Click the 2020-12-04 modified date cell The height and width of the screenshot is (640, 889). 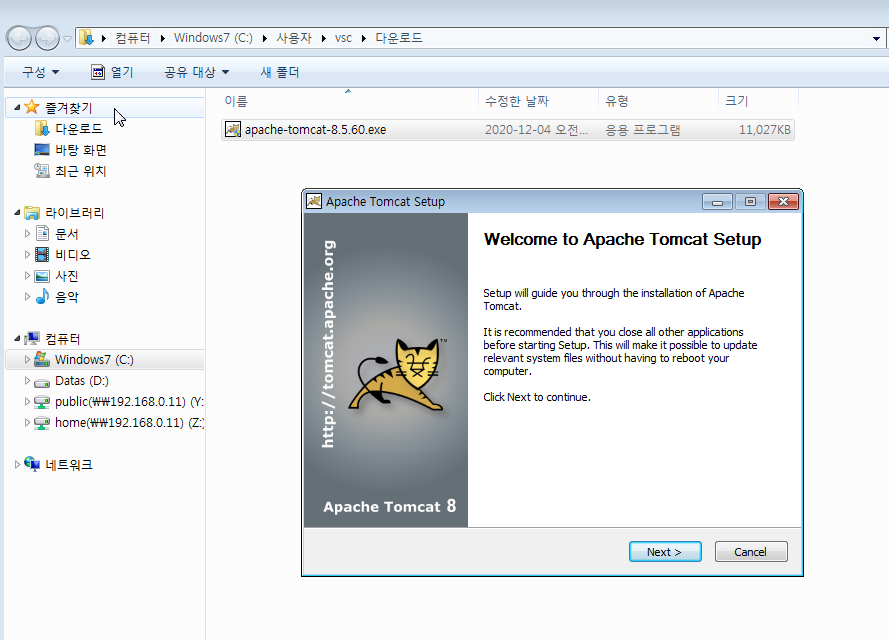[x=536, y=130]
